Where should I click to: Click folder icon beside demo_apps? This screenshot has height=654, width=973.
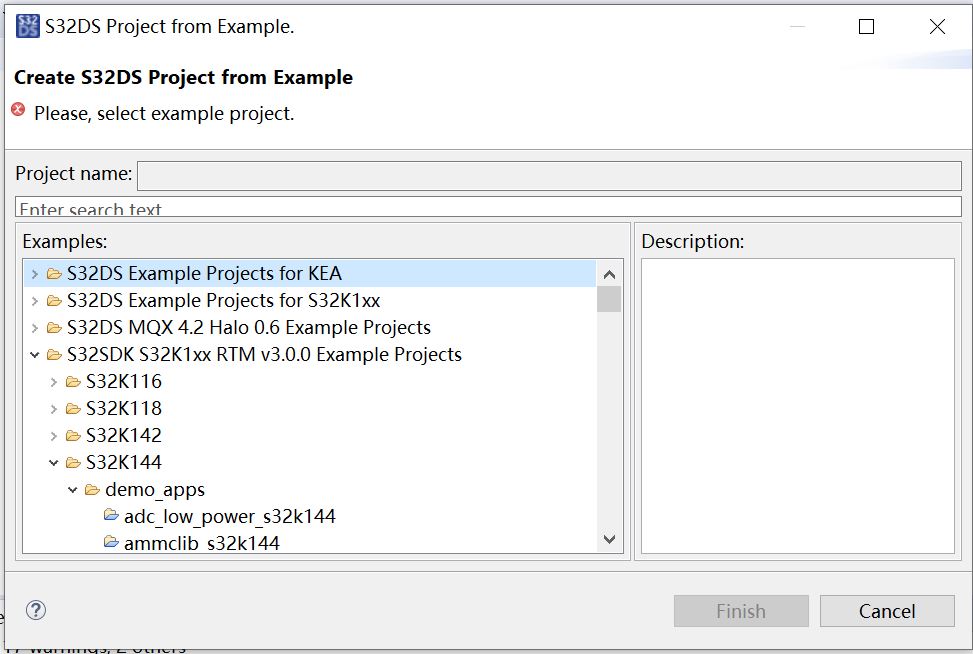click(x=92, y=489)
